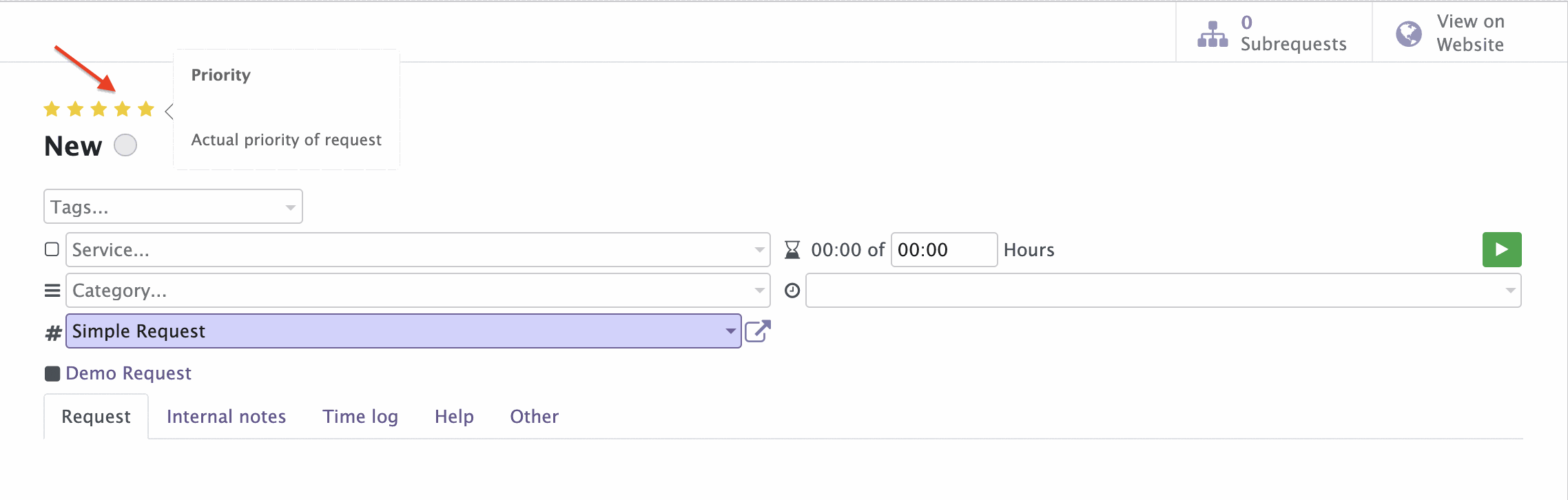1568x500 pixels.
Task: Click the View on Website globe icon
Action: (1408, 34)
